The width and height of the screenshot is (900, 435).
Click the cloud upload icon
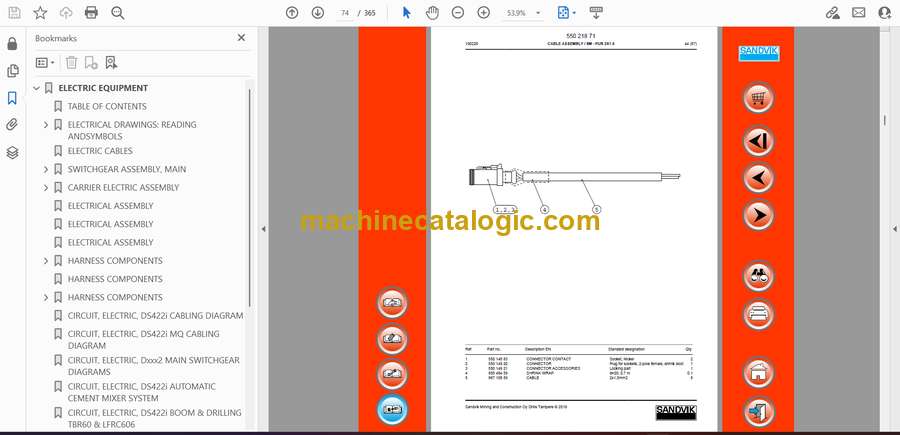click(66, 13)
